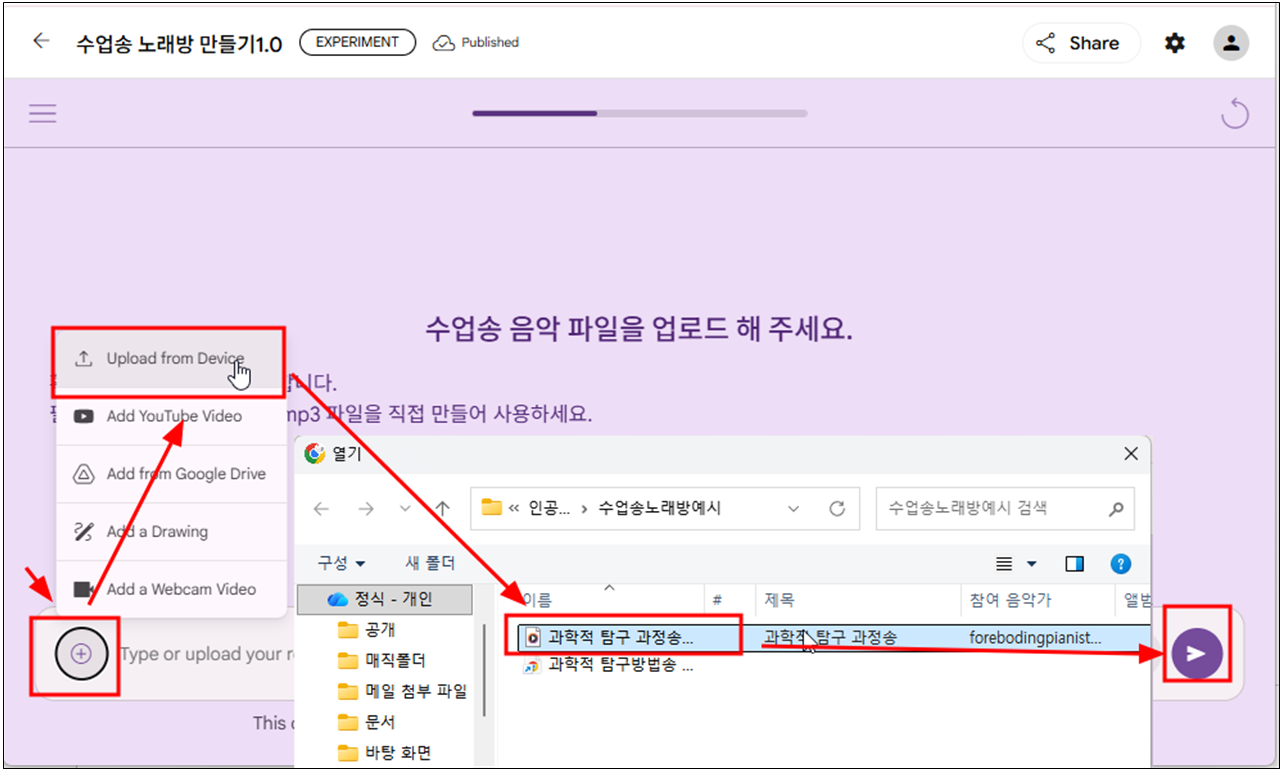Click the Type or upload response field

205,654
